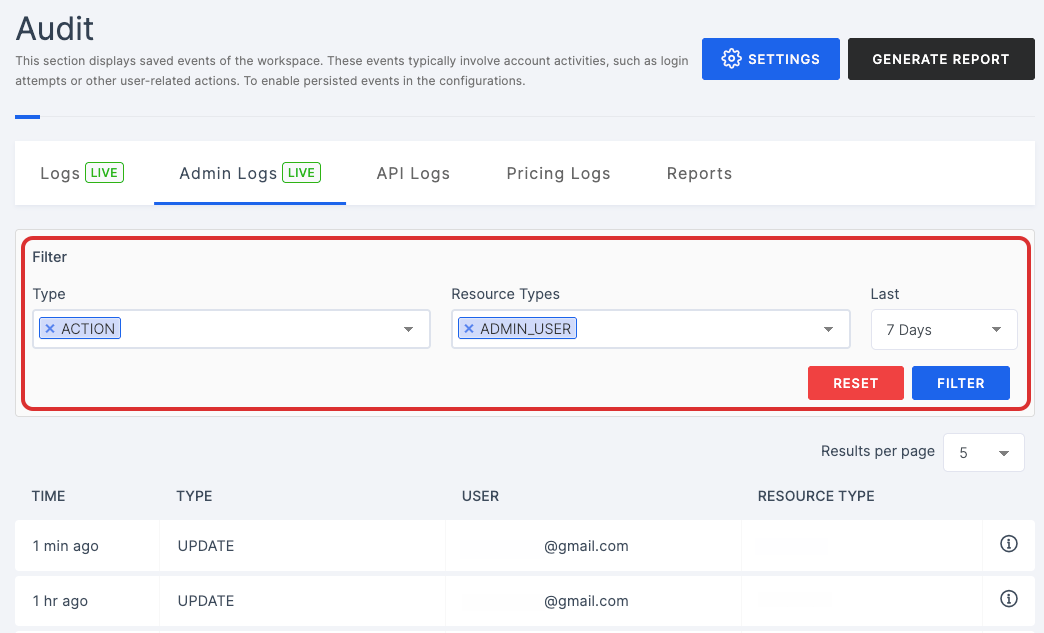Click the TIME column header
This screenshot has height=633, width=1044.
(x=49, y=496)
